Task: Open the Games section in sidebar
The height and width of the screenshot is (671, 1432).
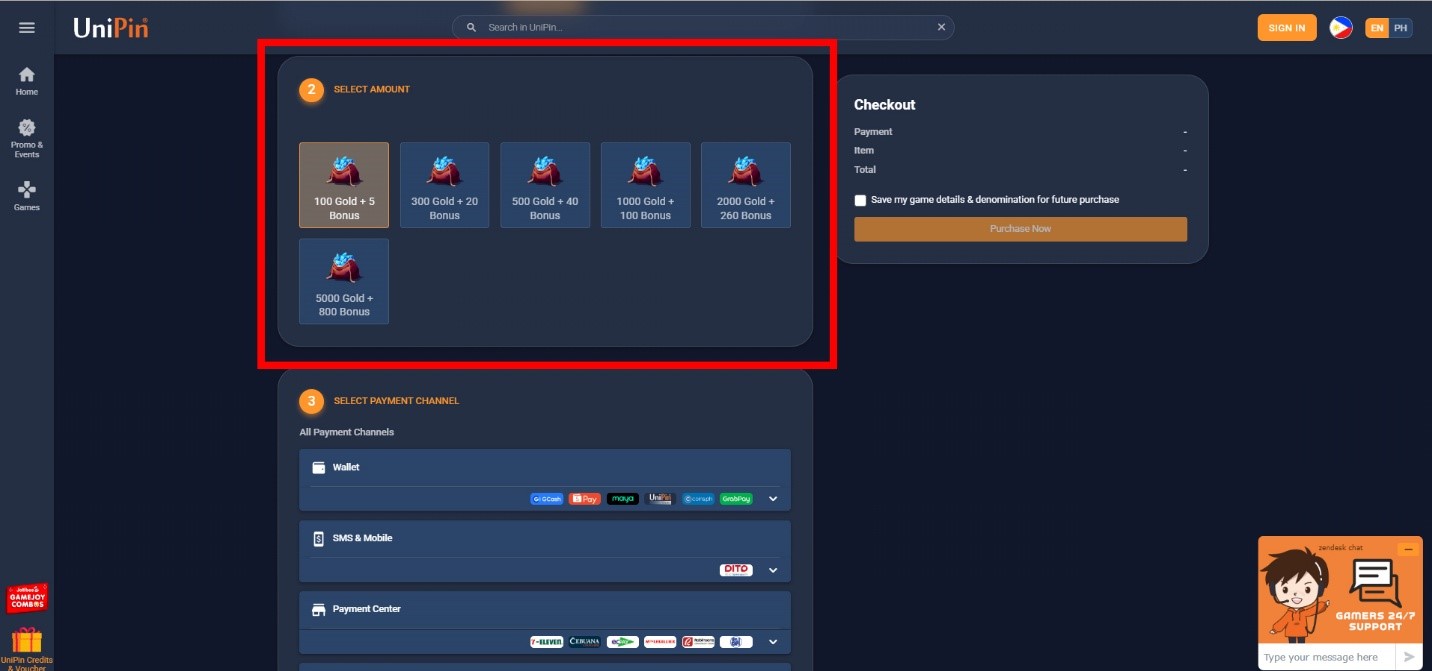Action: click(x=27, y=196)
